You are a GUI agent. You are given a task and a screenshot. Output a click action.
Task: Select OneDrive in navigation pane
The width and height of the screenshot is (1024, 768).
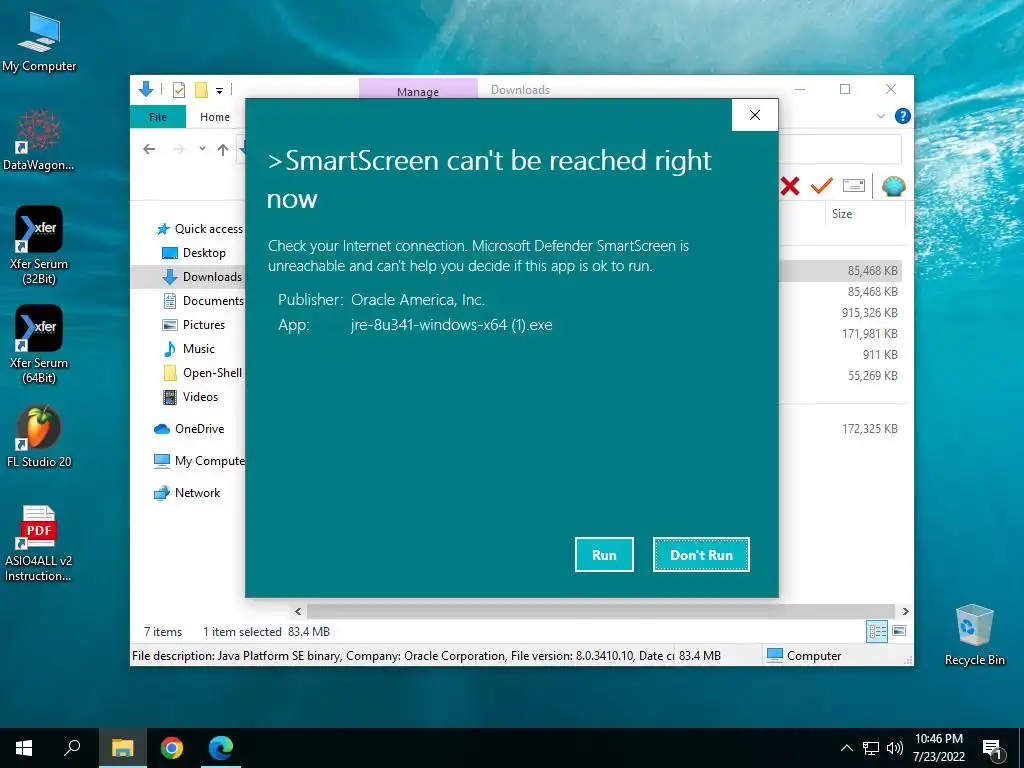coord(189,429)
